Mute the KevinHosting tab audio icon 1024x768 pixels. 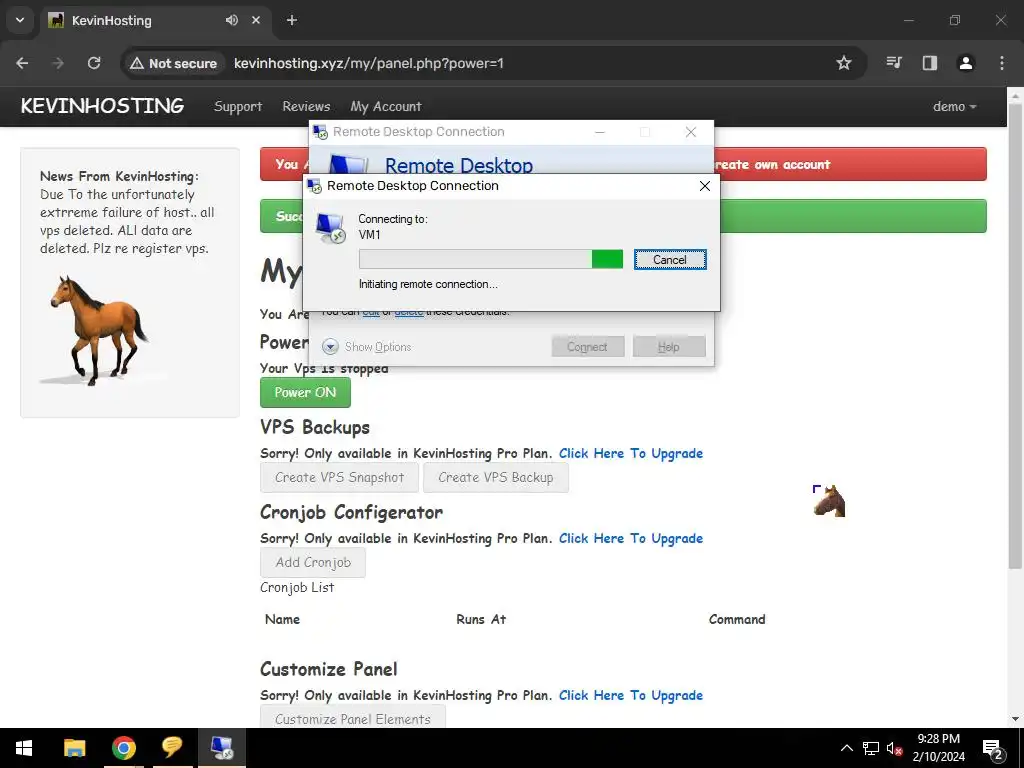(232, 20)
